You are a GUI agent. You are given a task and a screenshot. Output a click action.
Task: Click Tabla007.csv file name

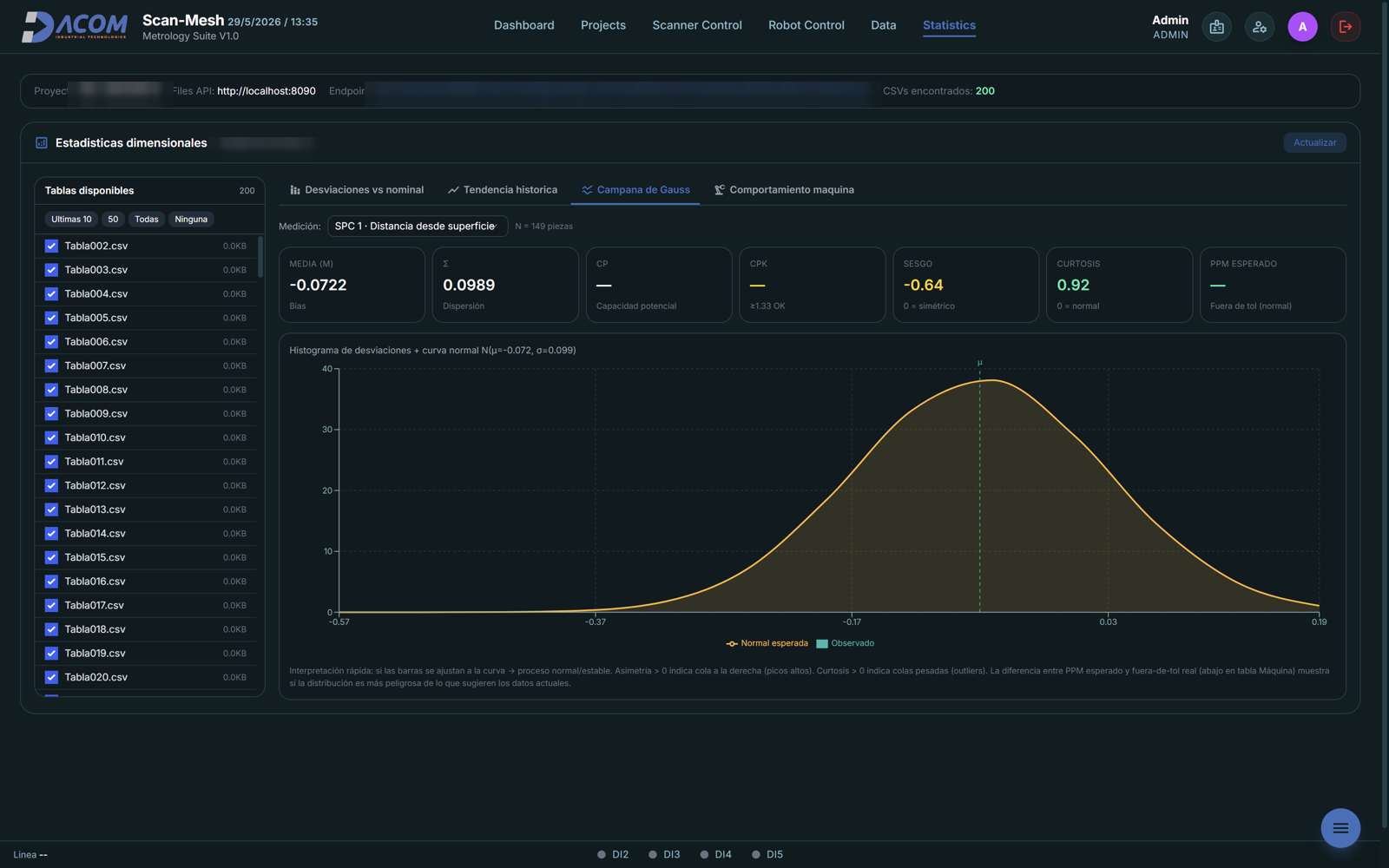click(x=95, y=366)
